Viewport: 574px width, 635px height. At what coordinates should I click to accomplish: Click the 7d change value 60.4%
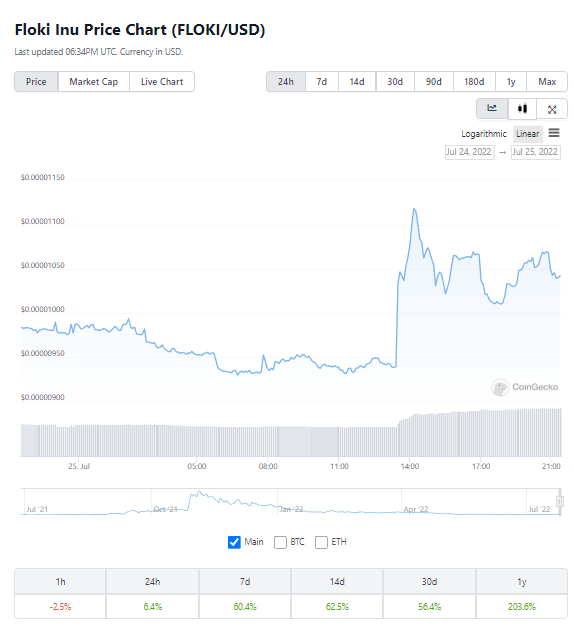click(245, 607)
